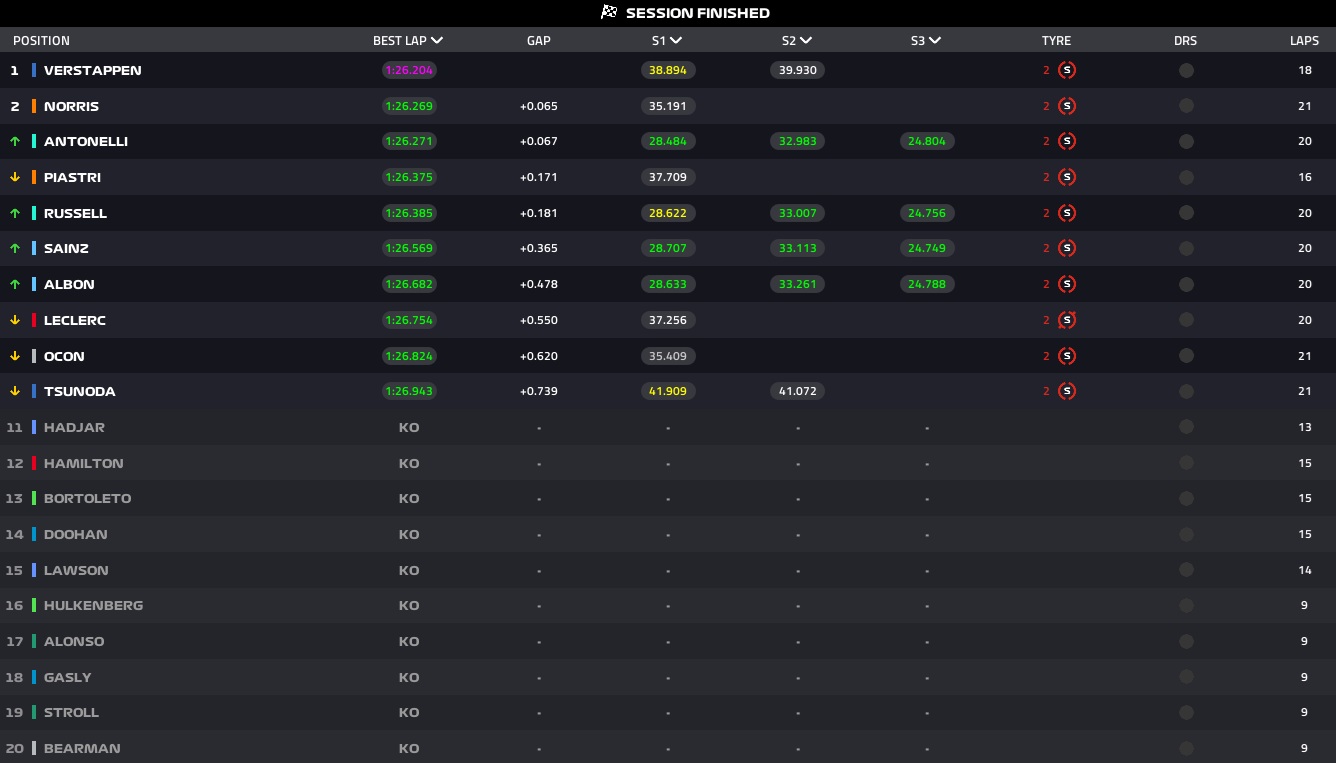Click Russell's soft tyre icon
This screenshot has height=763, width=1336.
[x=1067, y=213]
